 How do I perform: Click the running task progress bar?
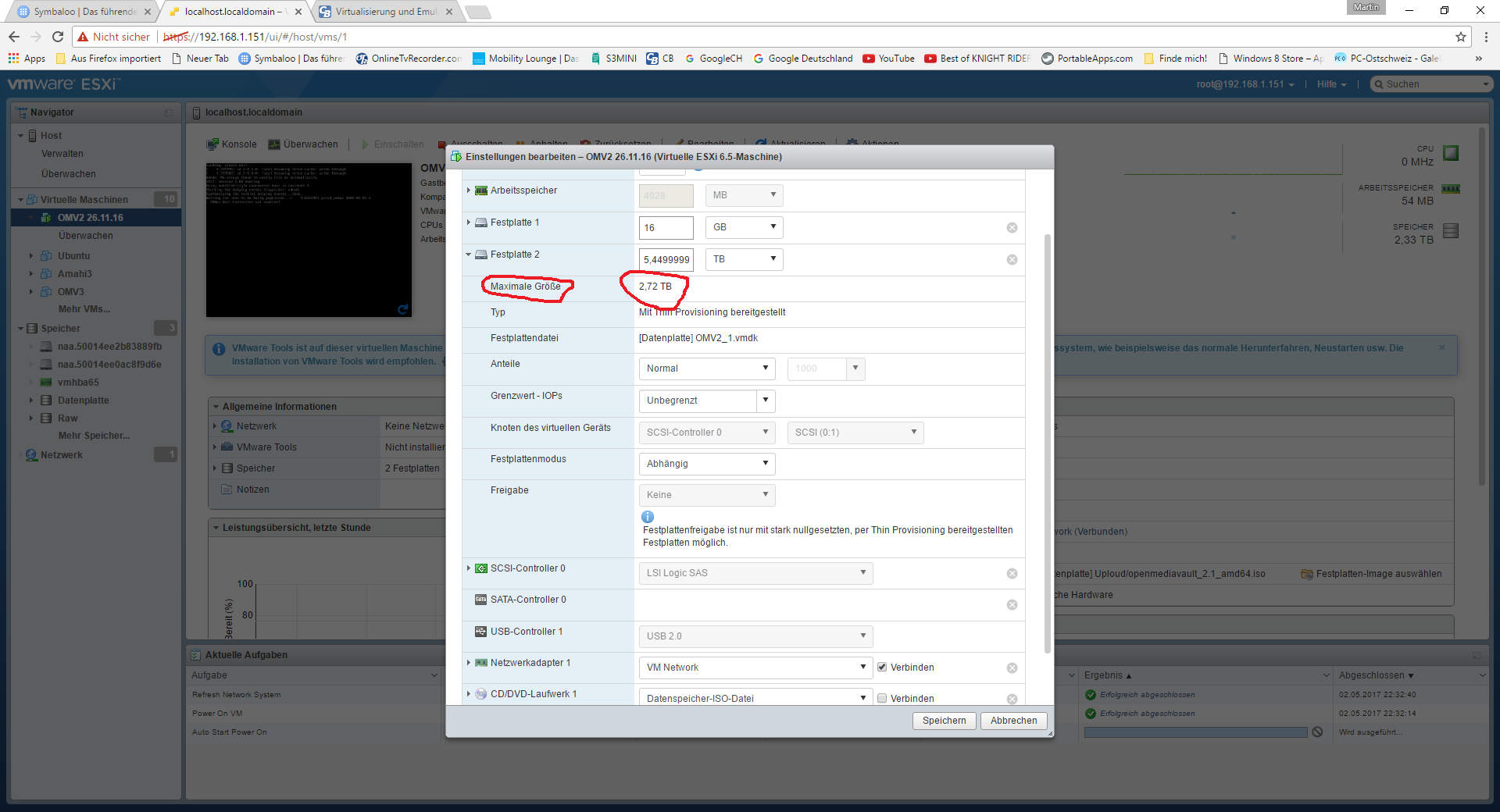pos(1195,732)
